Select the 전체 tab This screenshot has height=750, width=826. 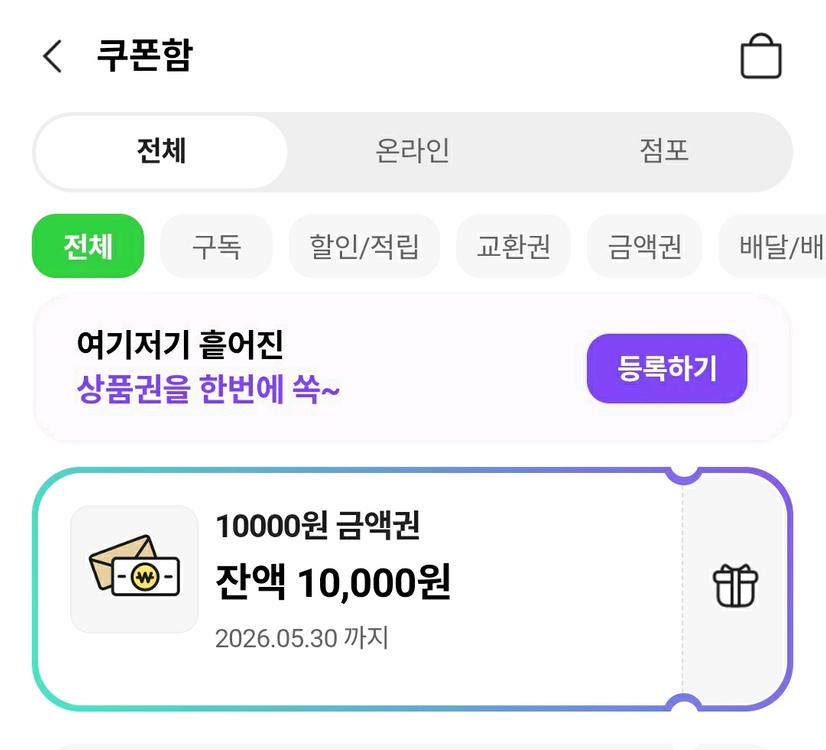click(160, 152)
